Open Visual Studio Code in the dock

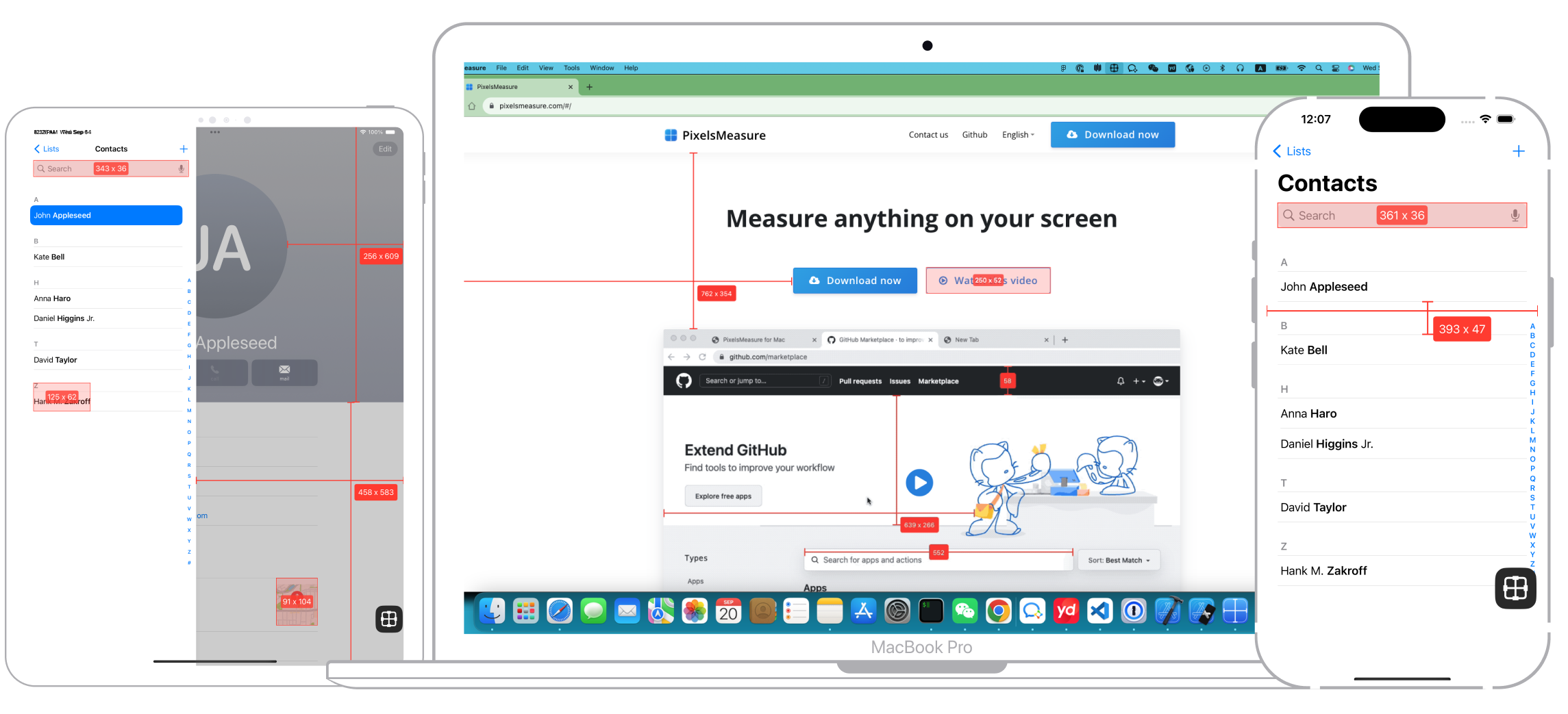[x=1100, y=611]
